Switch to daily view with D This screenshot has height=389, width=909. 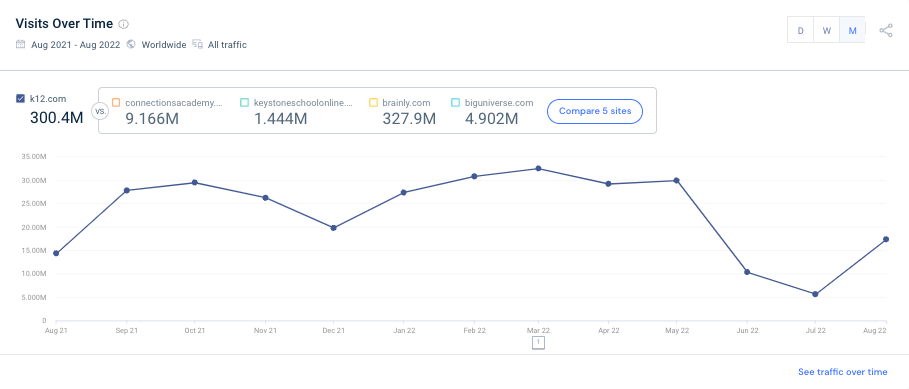click(x=801, y=31)
